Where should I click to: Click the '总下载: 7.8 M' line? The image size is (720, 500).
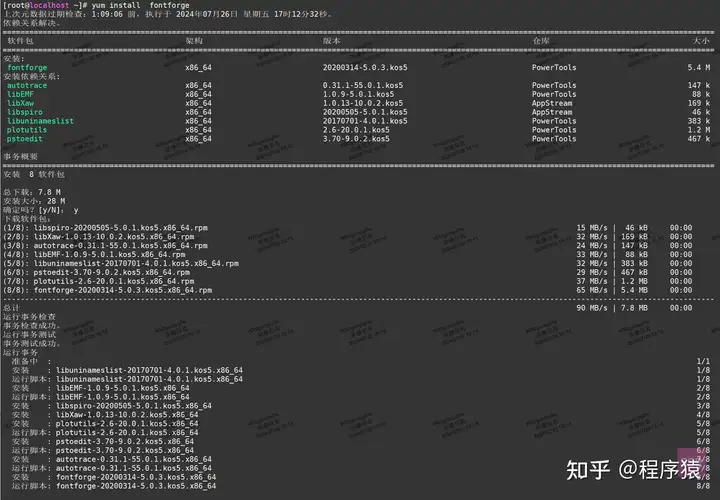[32, 192]
